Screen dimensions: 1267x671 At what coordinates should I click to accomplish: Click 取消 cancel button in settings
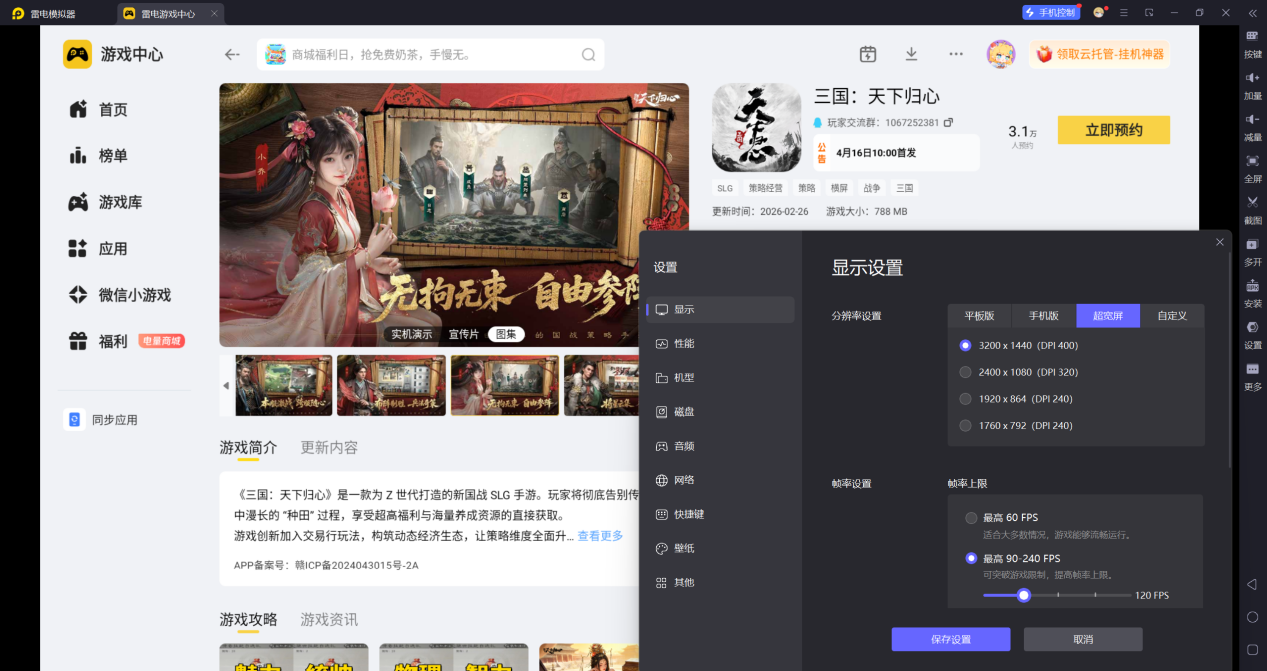click(1083, 639)
